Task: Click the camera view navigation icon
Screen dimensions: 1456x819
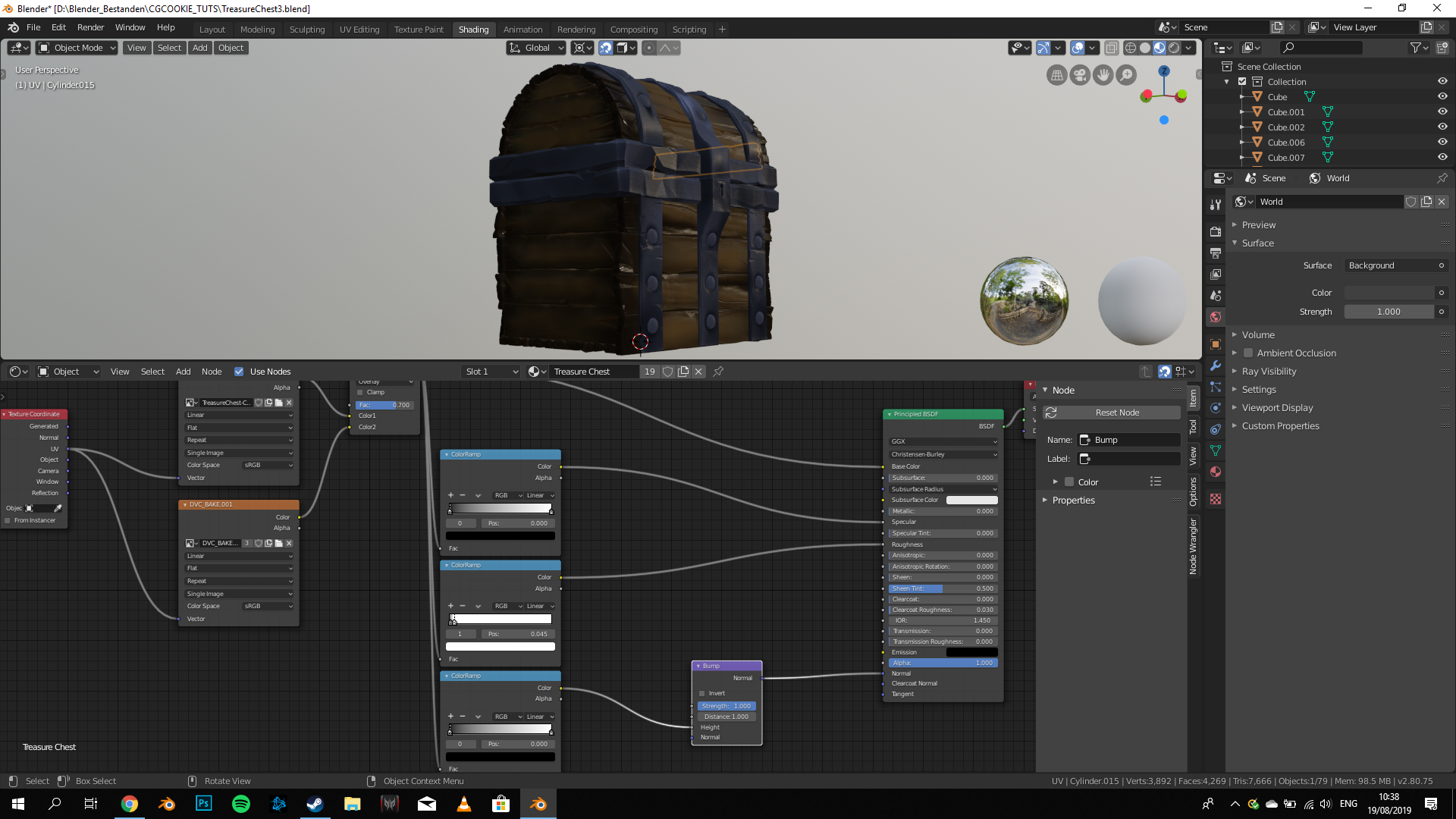Action: (1080, 75)
